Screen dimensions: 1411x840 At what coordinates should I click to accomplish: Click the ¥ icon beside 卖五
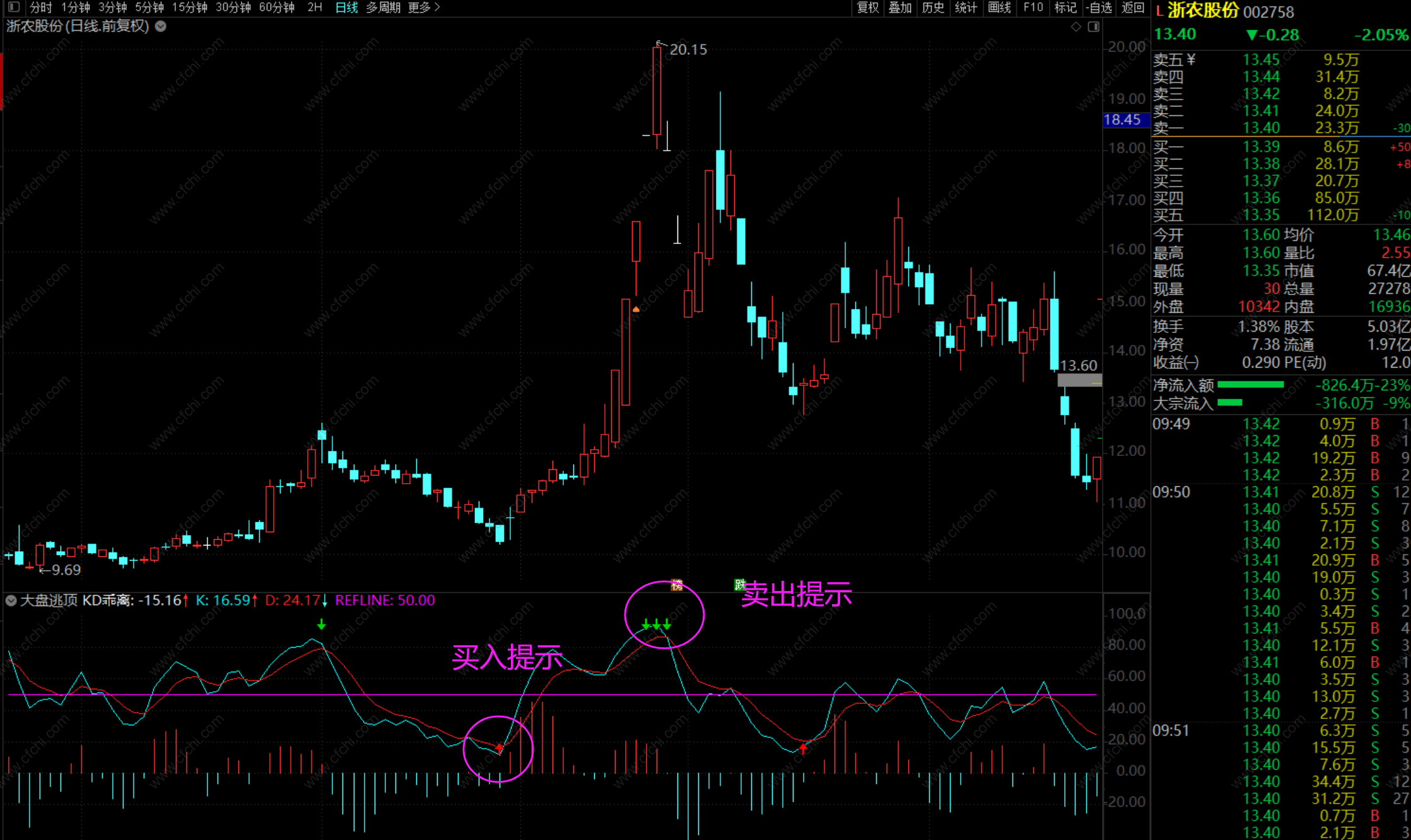[1191, 59]
